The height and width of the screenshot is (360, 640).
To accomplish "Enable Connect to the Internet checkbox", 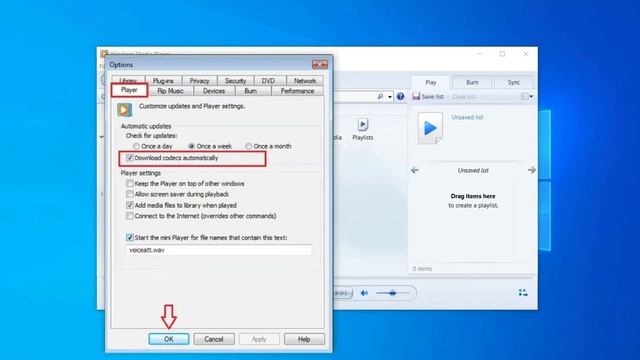I will (130, 216).
